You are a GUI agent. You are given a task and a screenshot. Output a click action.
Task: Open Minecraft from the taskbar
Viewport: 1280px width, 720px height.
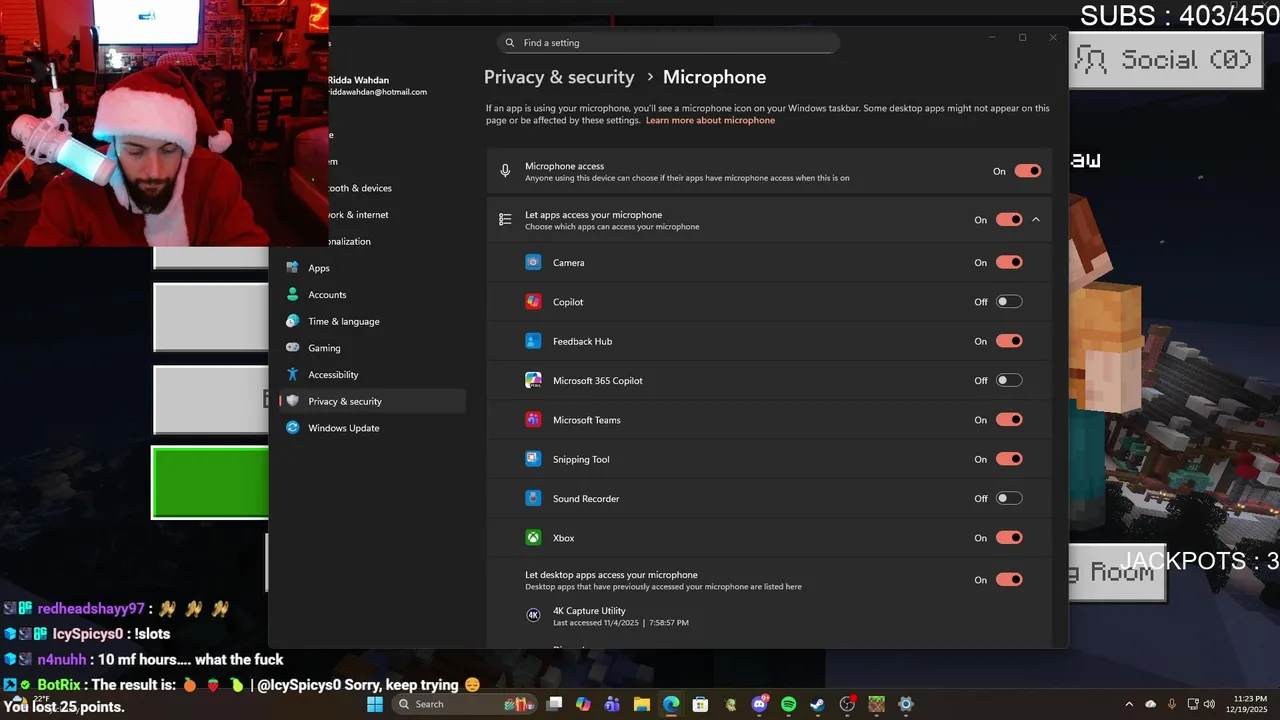[876, 704]
